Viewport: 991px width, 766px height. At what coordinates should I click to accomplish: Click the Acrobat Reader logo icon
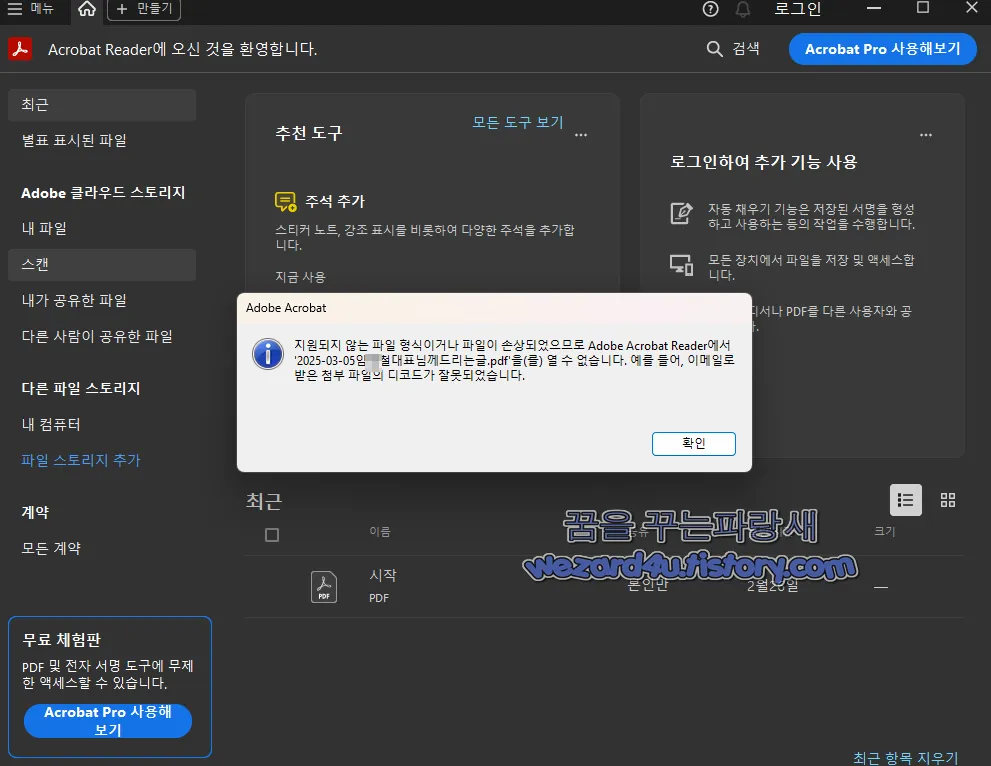click(x=19, y=49)
